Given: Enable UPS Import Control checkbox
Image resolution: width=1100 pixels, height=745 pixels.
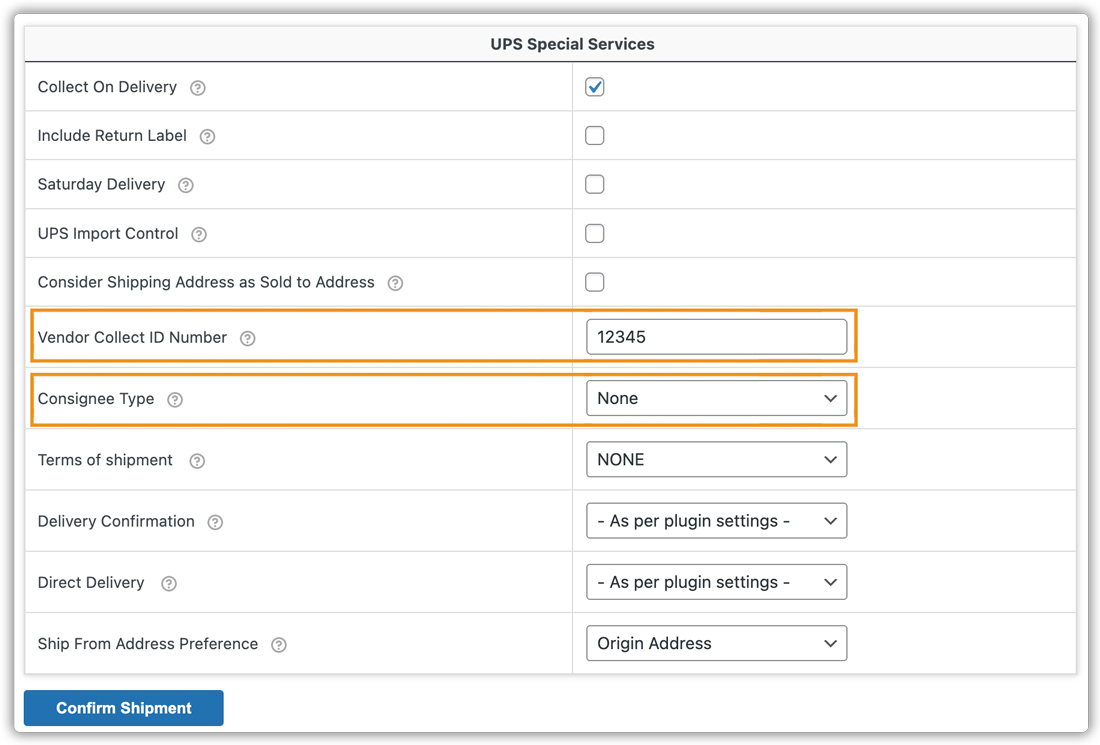Looking at the screenshot, I should click(594, 233).
